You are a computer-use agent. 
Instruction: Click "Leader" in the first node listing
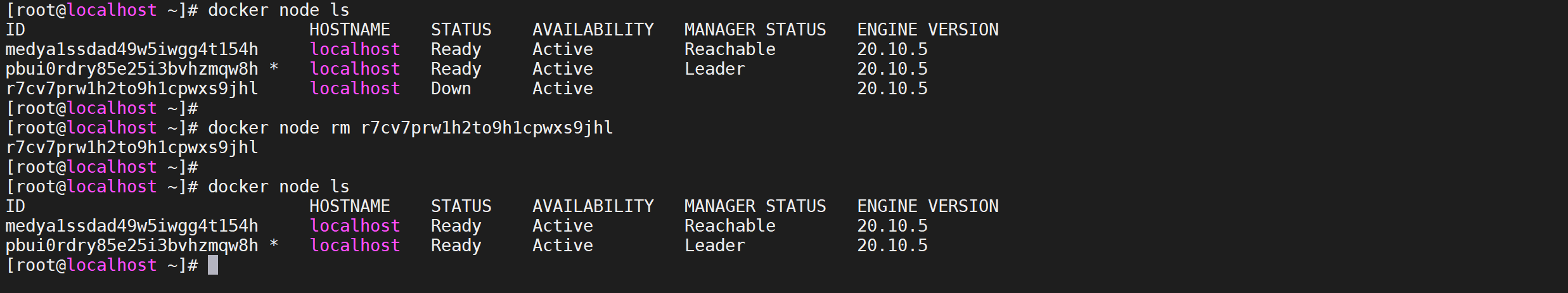pos(714,69)
